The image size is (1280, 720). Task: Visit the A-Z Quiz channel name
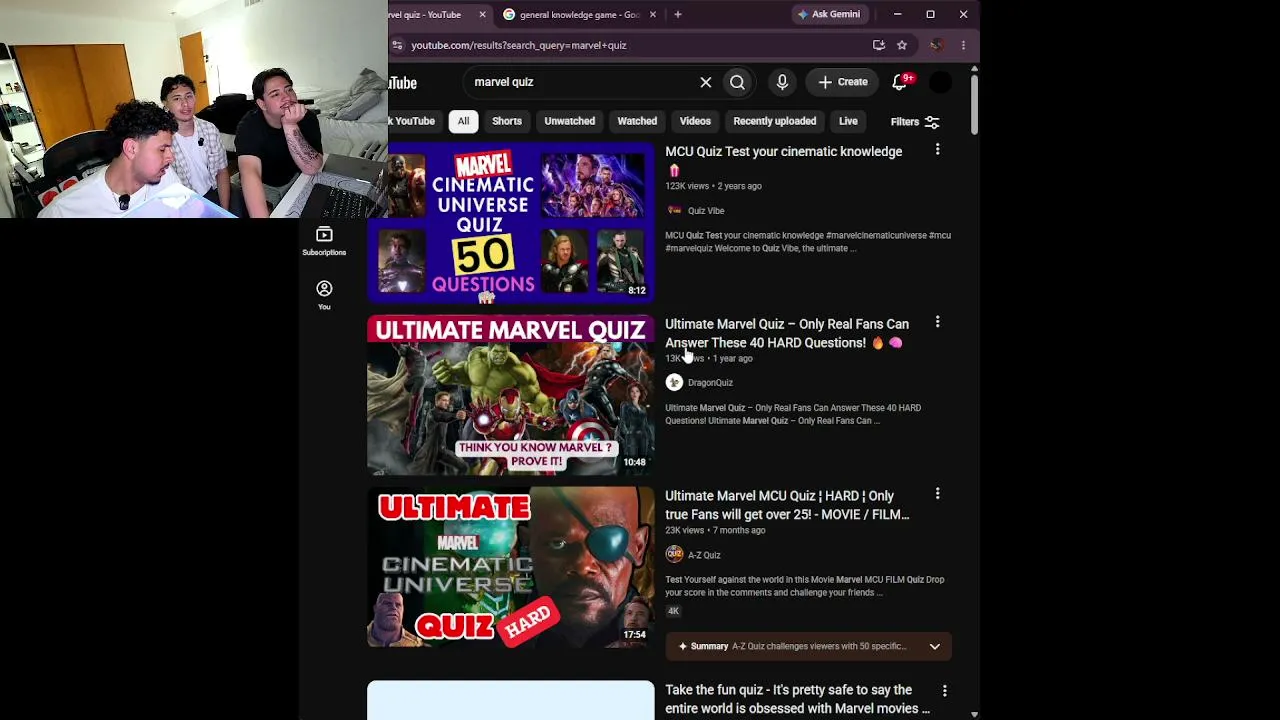[704, 555]
